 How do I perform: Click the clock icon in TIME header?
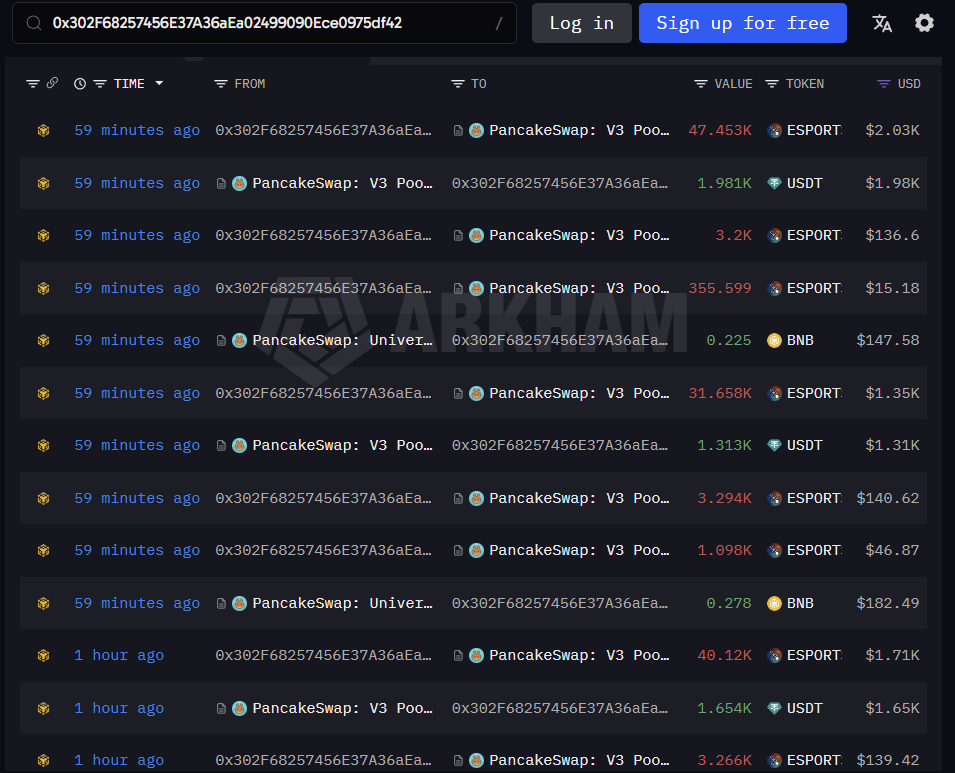point(80,83)
